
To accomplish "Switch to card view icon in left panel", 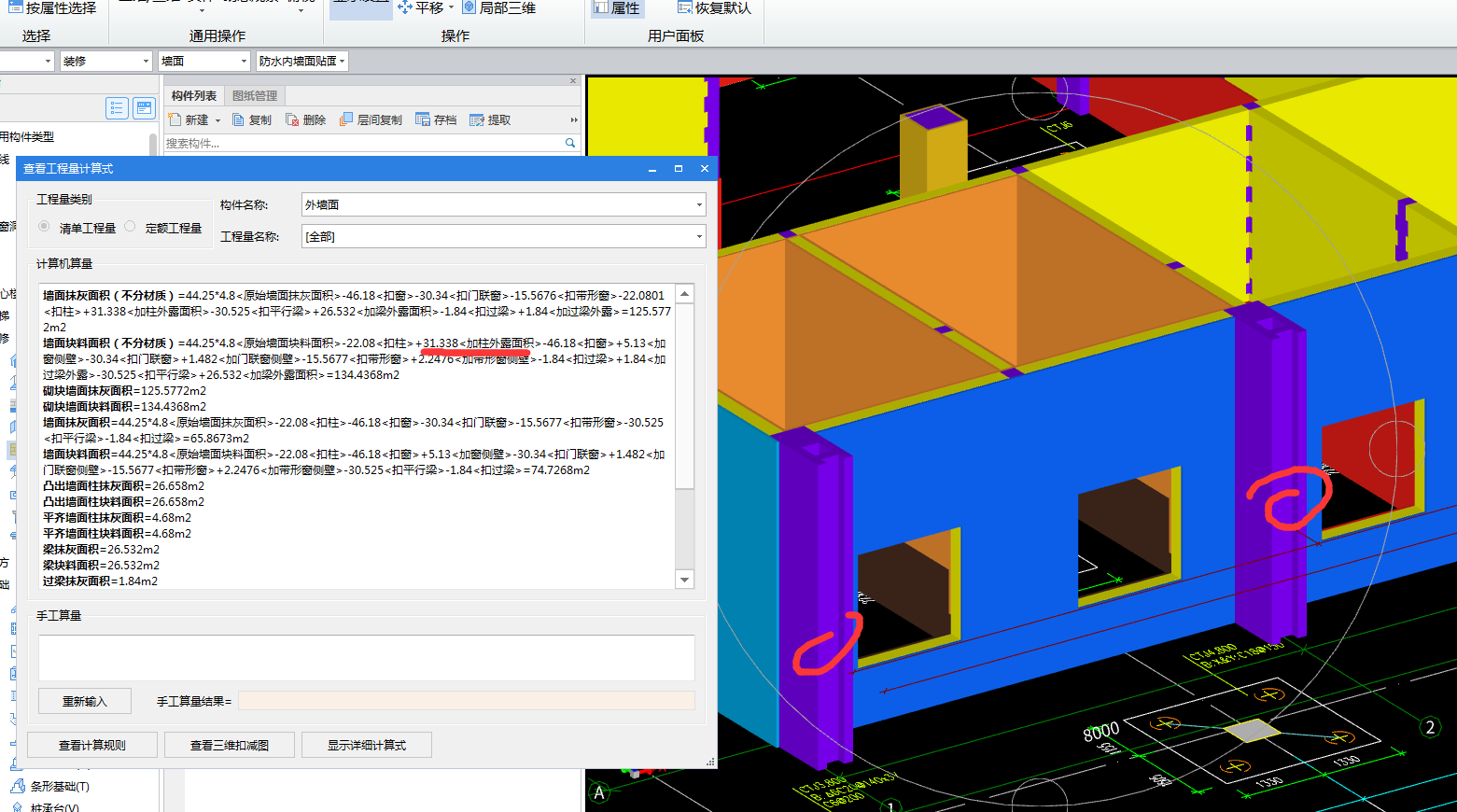I will pos(144,108).
